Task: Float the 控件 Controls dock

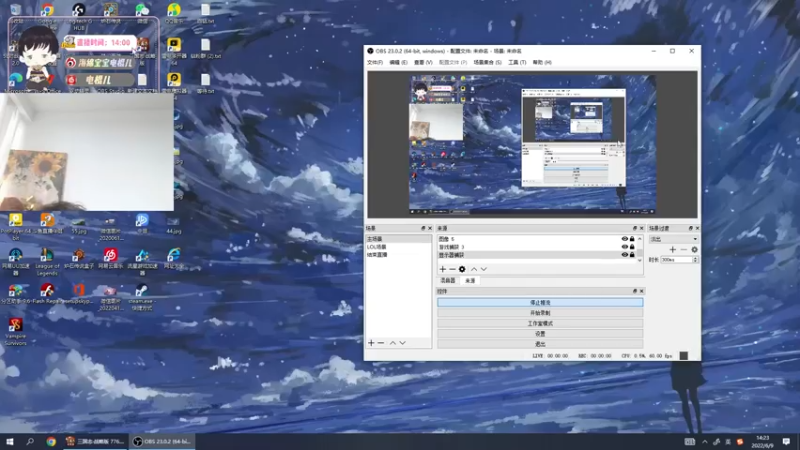Action: click(635, 291)
